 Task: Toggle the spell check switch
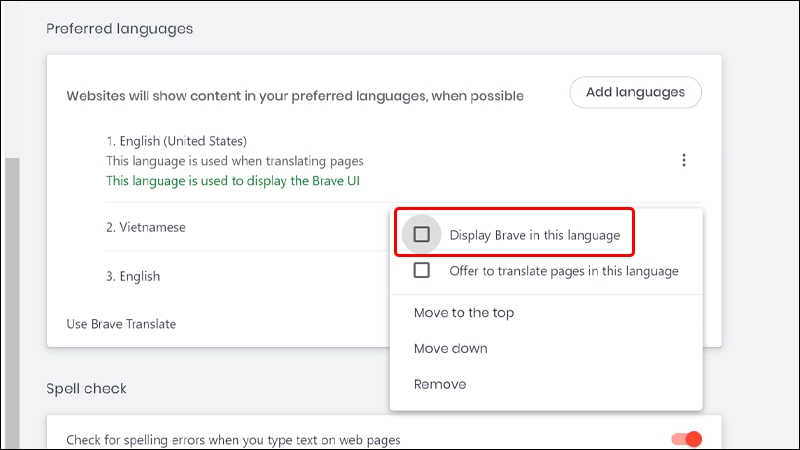[x=687, y=439]
